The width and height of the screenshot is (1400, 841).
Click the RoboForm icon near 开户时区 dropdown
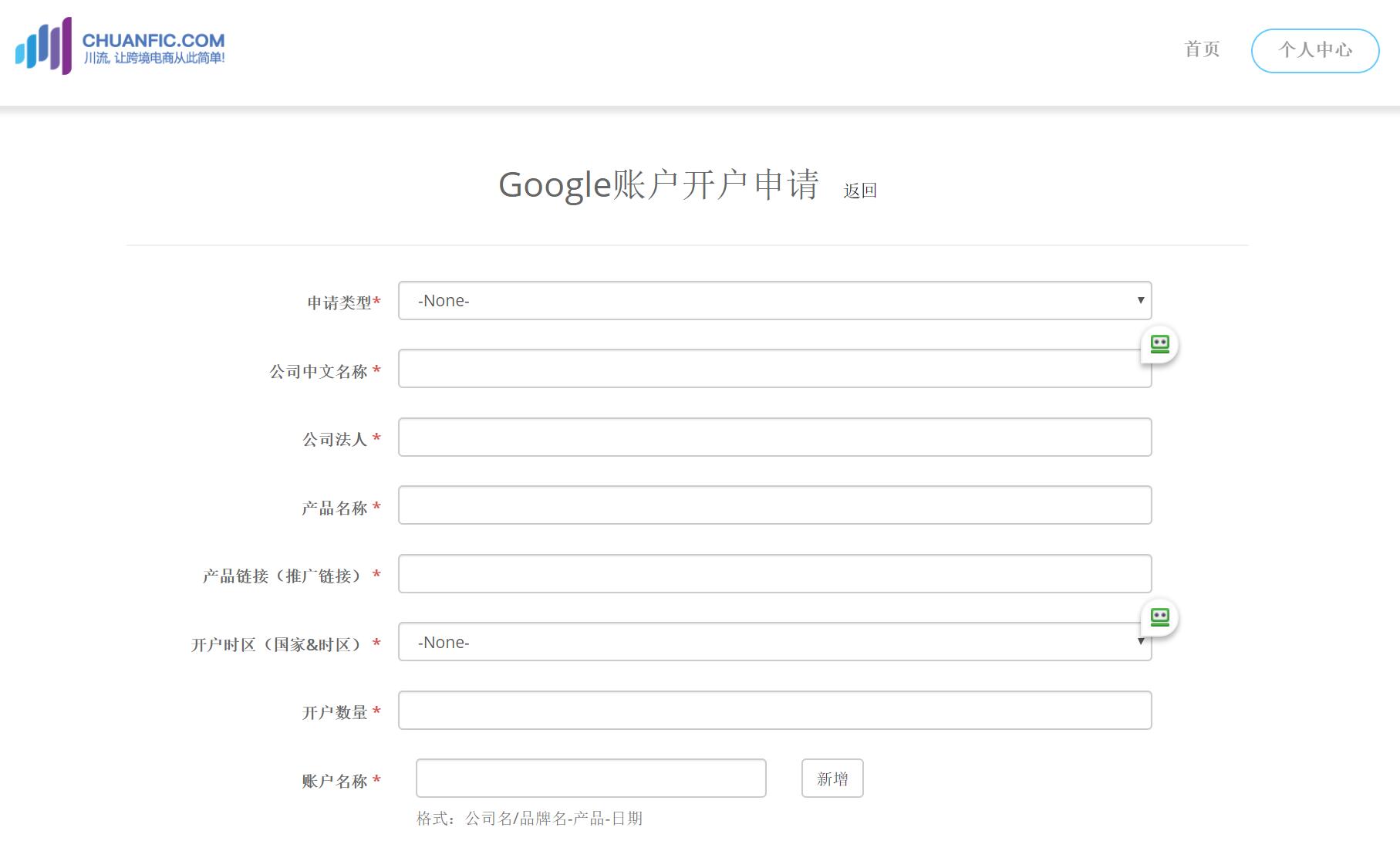1159,617
